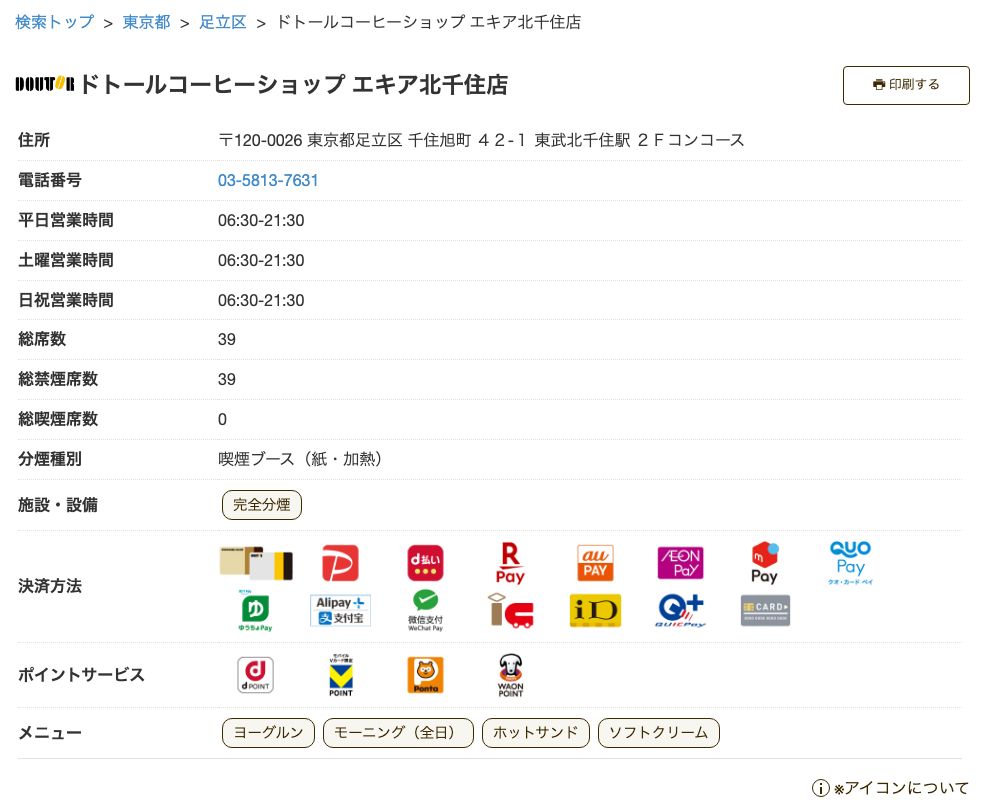Click the 住所 row label
Viewport: 990px width, 800px height.
[x=34, y=140]
